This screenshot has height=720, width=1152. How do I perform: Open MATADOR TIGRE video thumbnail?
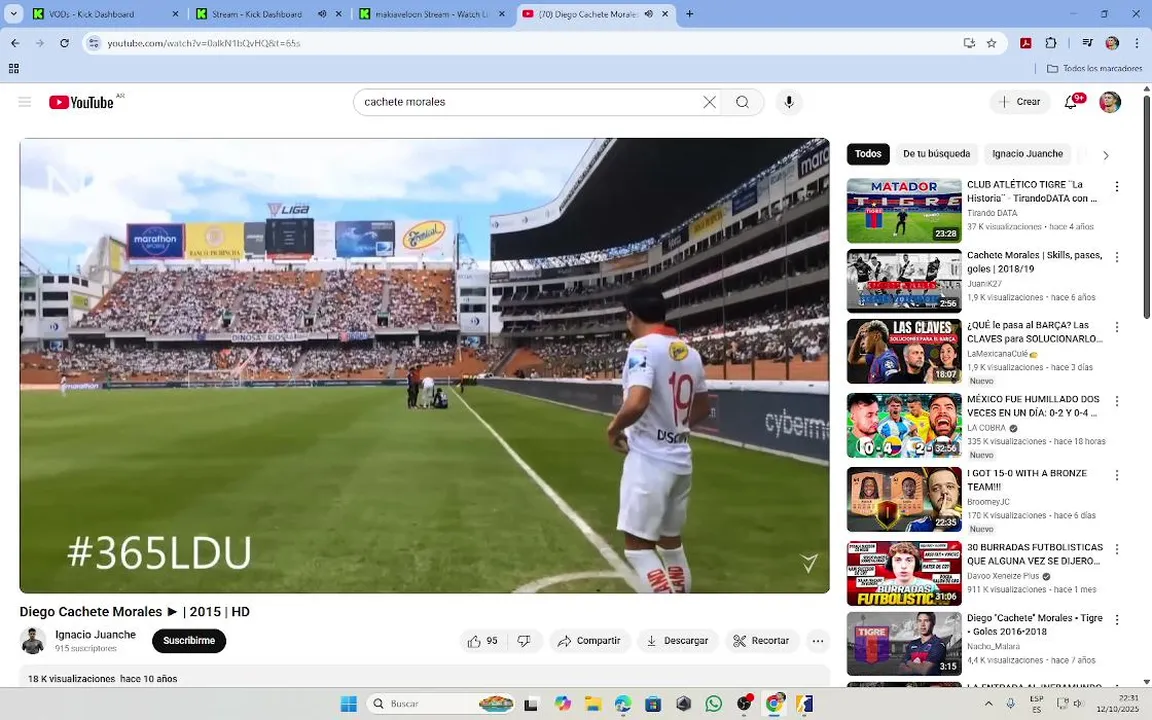tap(904, 211)
